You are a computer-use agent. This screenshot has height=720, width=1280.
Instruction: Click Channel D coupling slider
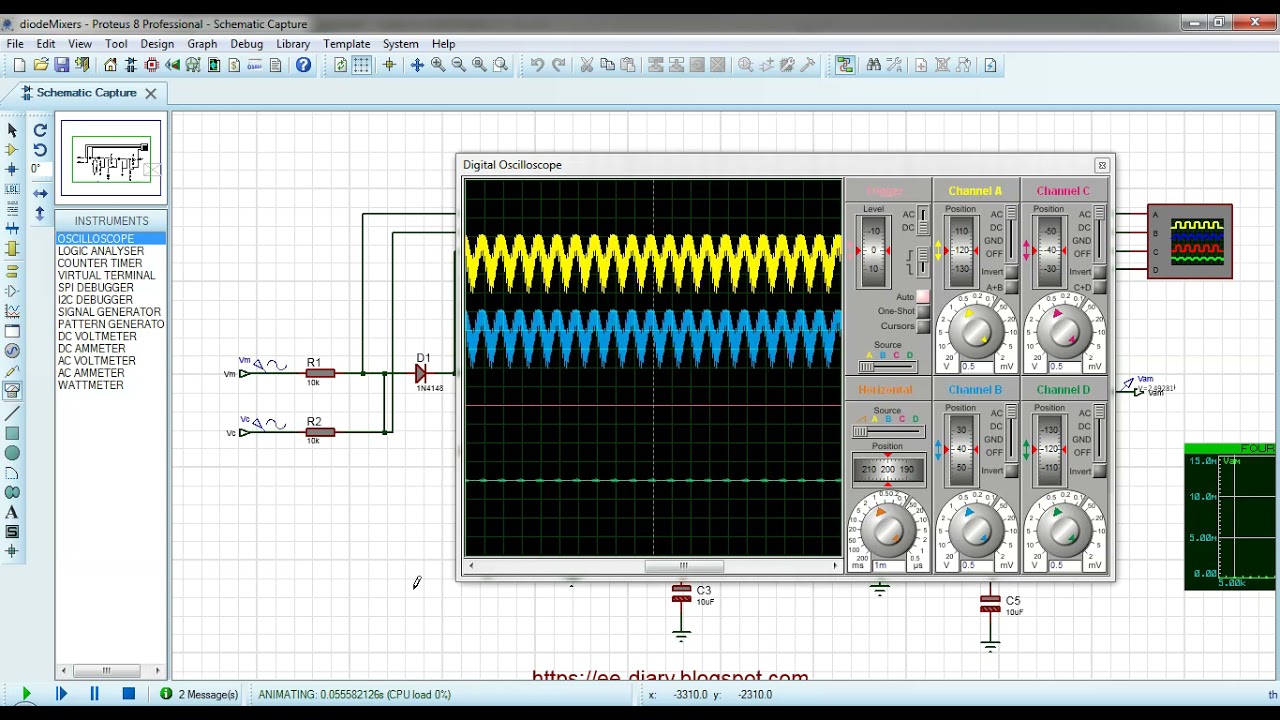(x=1099, y=435)
